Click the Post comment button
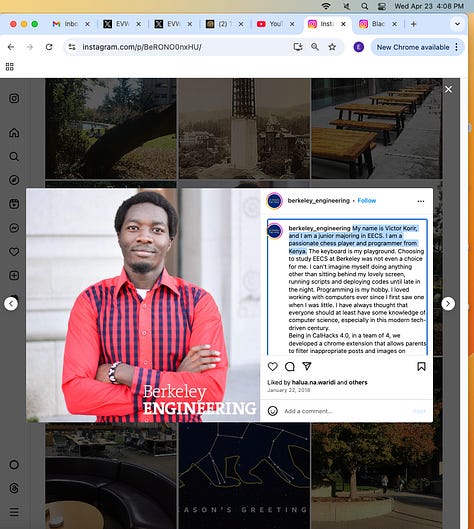Screen dimensions: 474x529 point(419,411)
